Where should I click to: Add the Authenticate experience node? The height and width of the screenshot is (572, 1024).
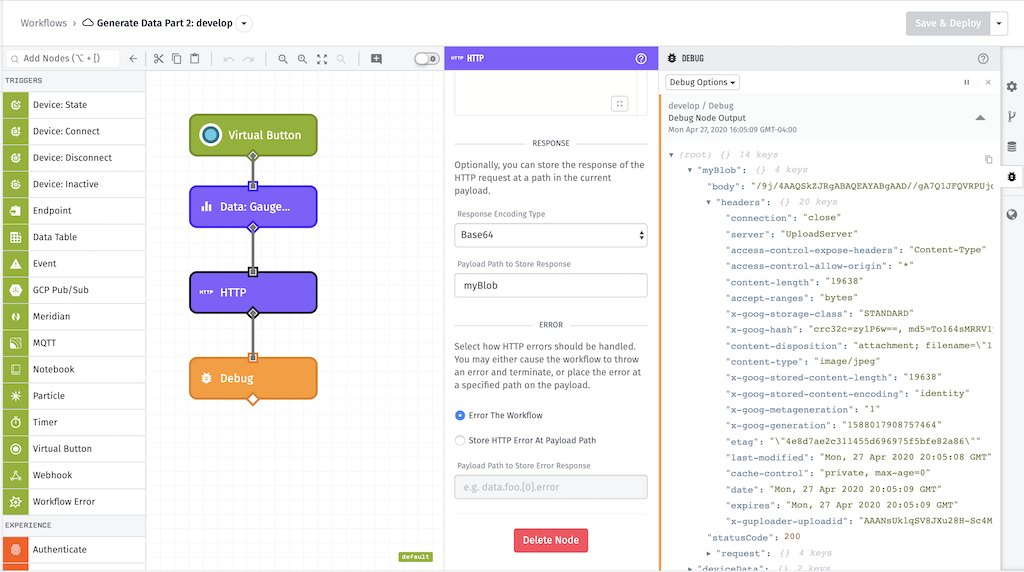tap(74, 550)
